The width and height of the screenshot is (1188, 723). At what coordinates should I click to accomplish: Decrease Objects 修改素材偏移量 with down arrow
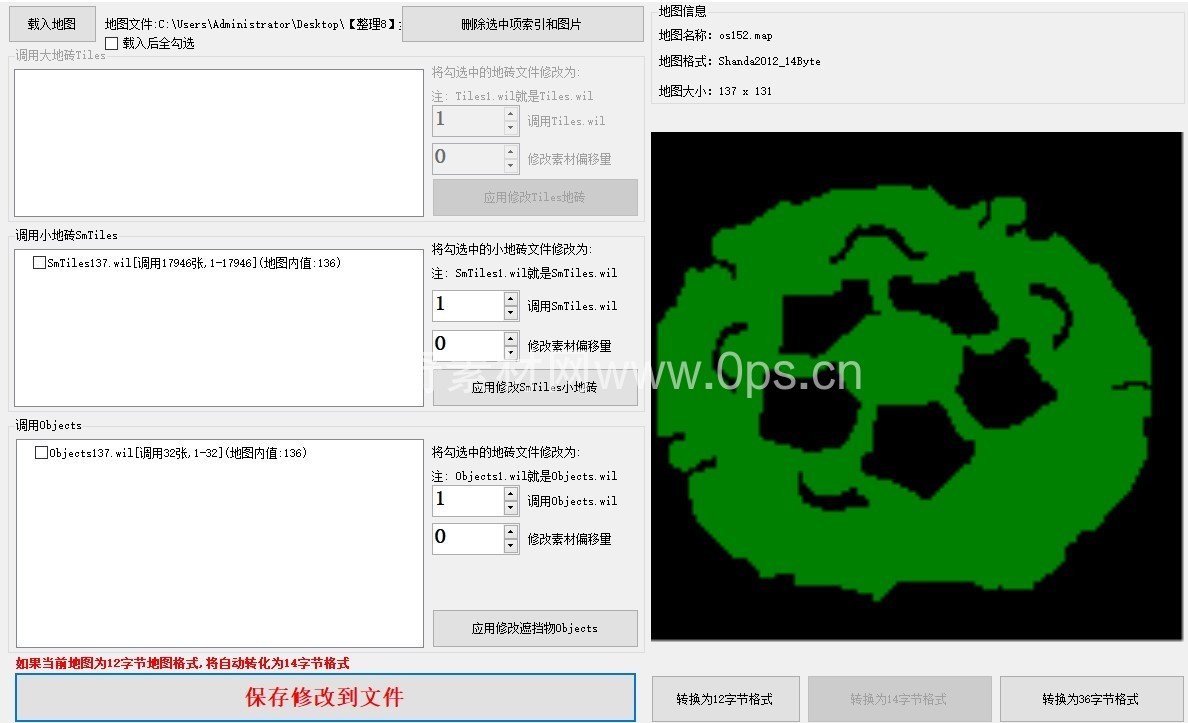click(x=511, y=546)
